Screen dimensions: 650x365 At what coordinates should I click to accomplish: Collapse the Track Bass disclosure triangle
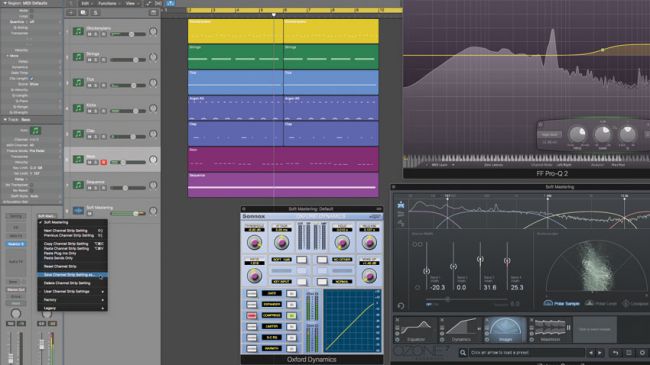pyautogui.click(x=5, y=119)
